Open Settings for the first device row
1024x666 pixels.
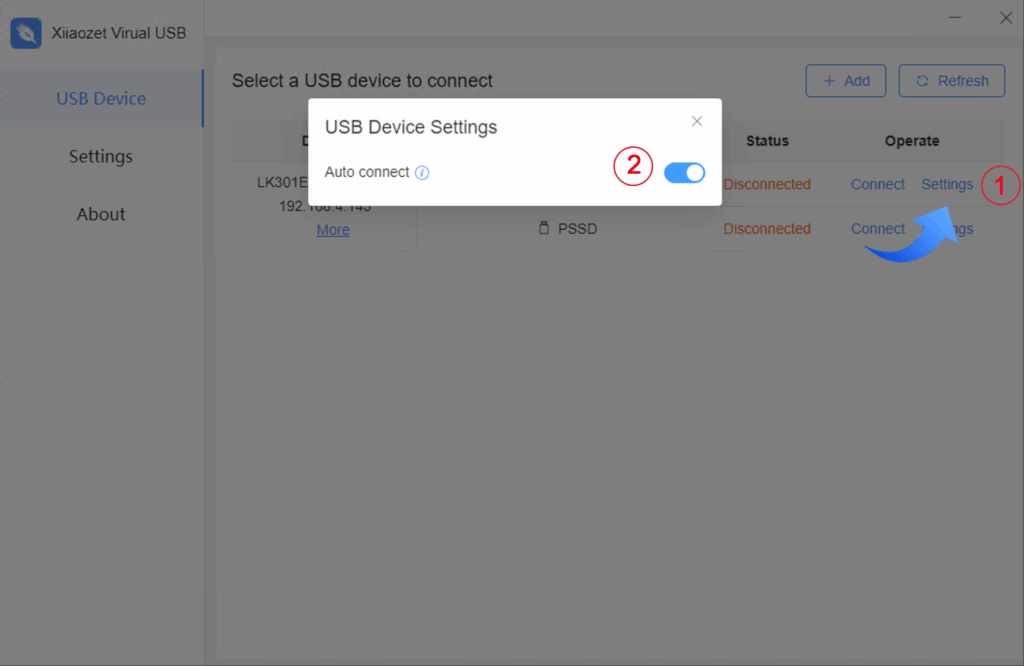[946, 184]
